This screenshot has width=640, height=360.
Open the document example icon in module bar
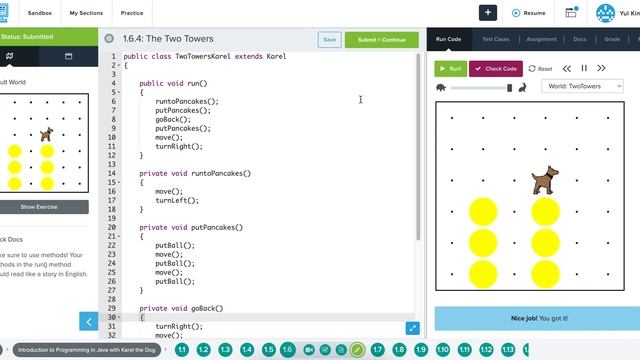coord(341,350)
